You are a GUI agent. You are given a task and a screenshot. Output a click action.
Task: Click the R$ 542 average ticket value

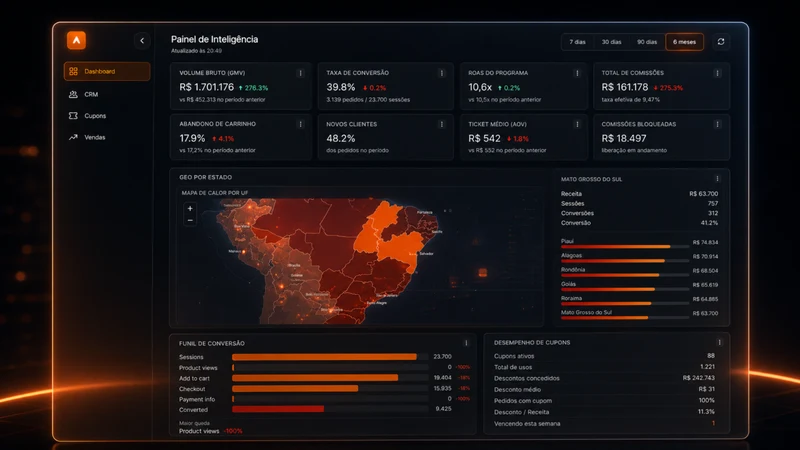(484, 138)
